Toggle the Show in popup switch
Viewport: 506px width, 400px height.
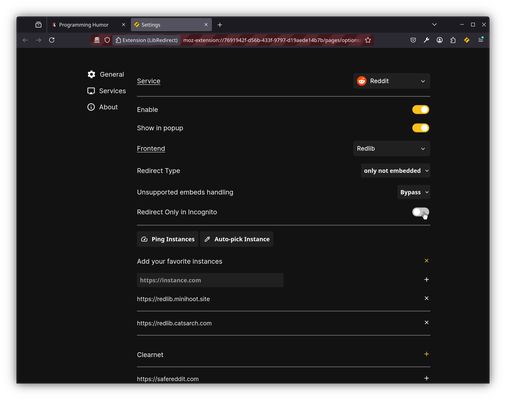pyautogui.click(x=420, y=128)
